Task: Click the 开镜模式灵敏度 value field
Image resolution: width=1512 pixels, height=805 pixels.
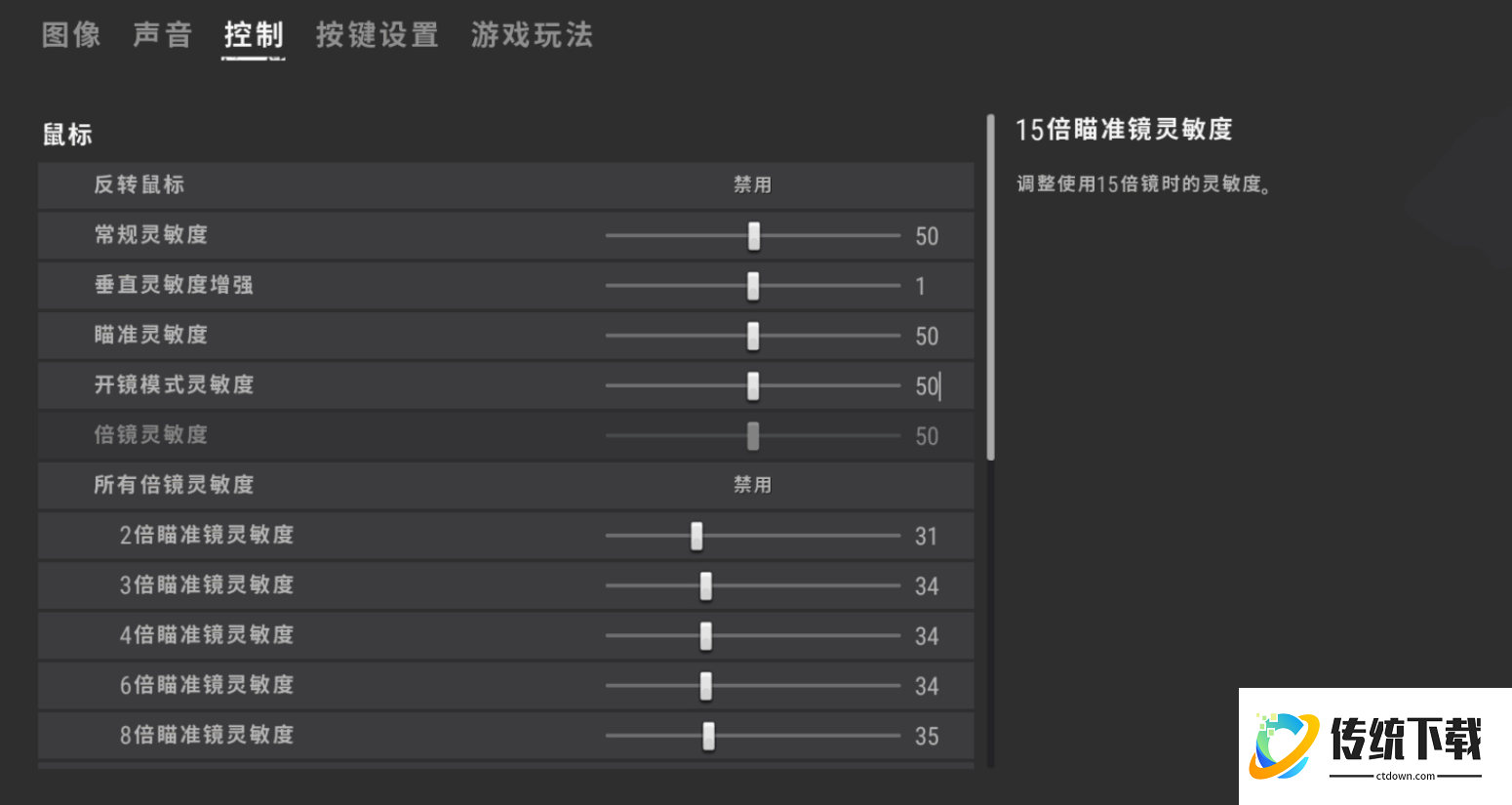Action: 927,385
